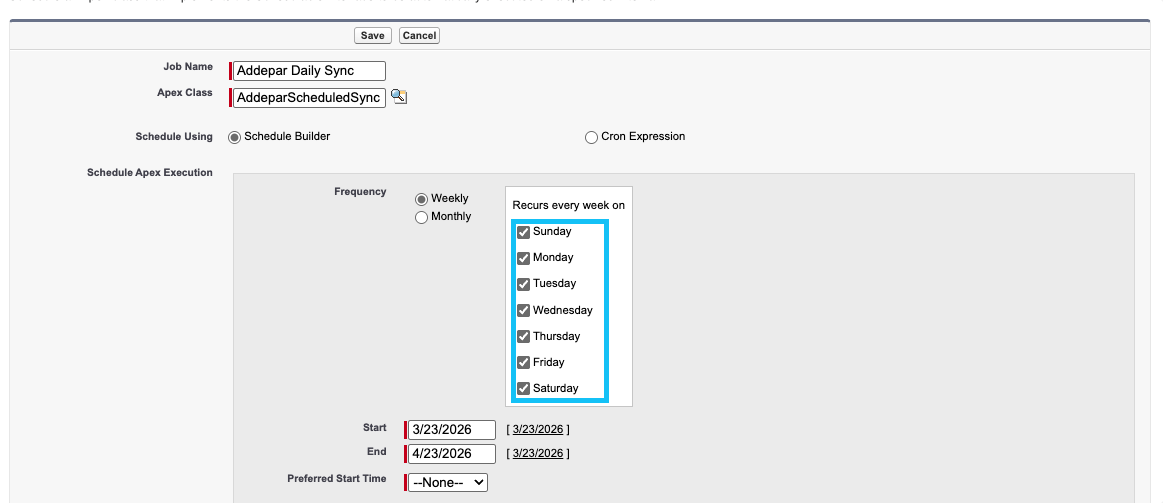Click the 'Job Name' label
The width and height of the screenshot is (1163, 503).
pos(188,66)
